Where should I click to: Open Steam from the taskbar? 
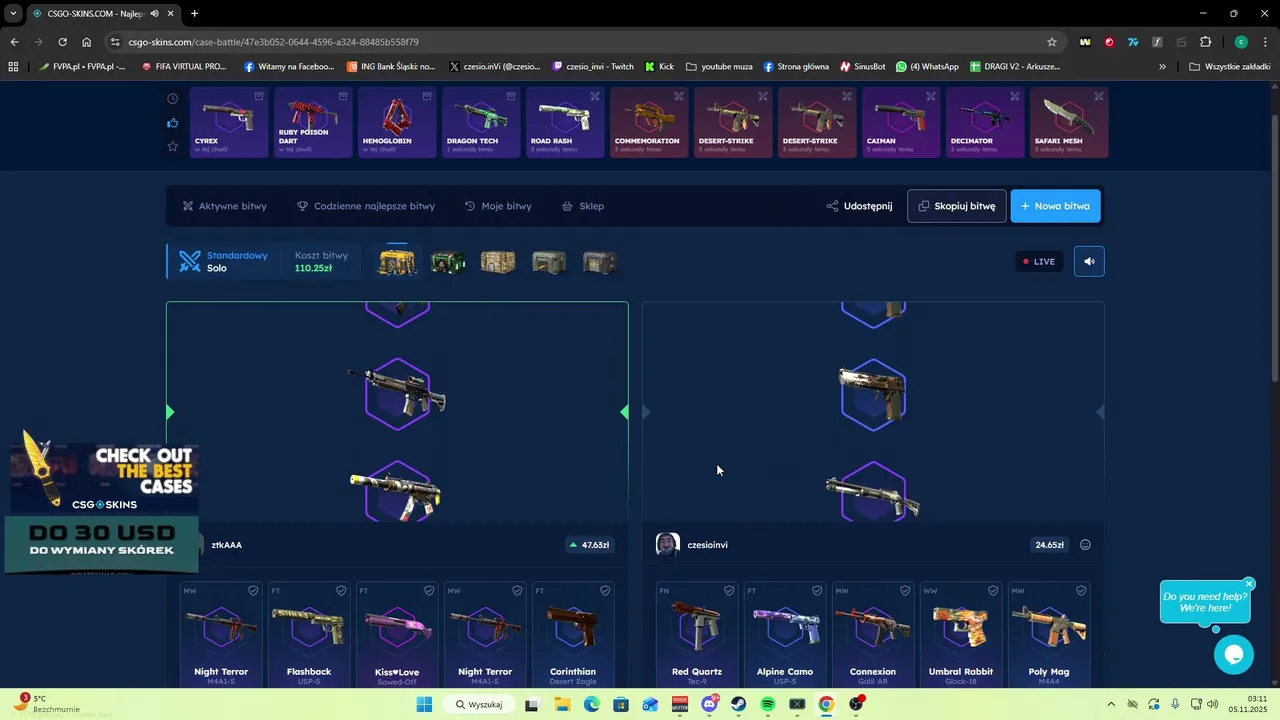[x=739, y=704]
